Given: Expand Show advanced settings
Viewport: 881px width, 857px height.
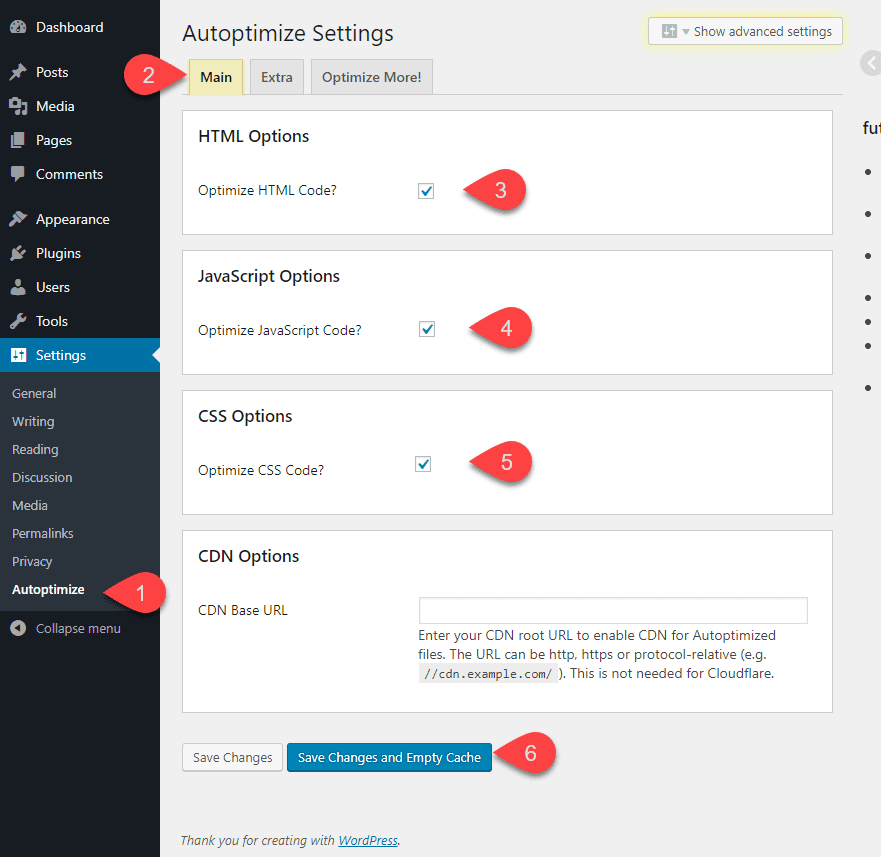Looking at the screenshot, I should click(x=746, y=31).
